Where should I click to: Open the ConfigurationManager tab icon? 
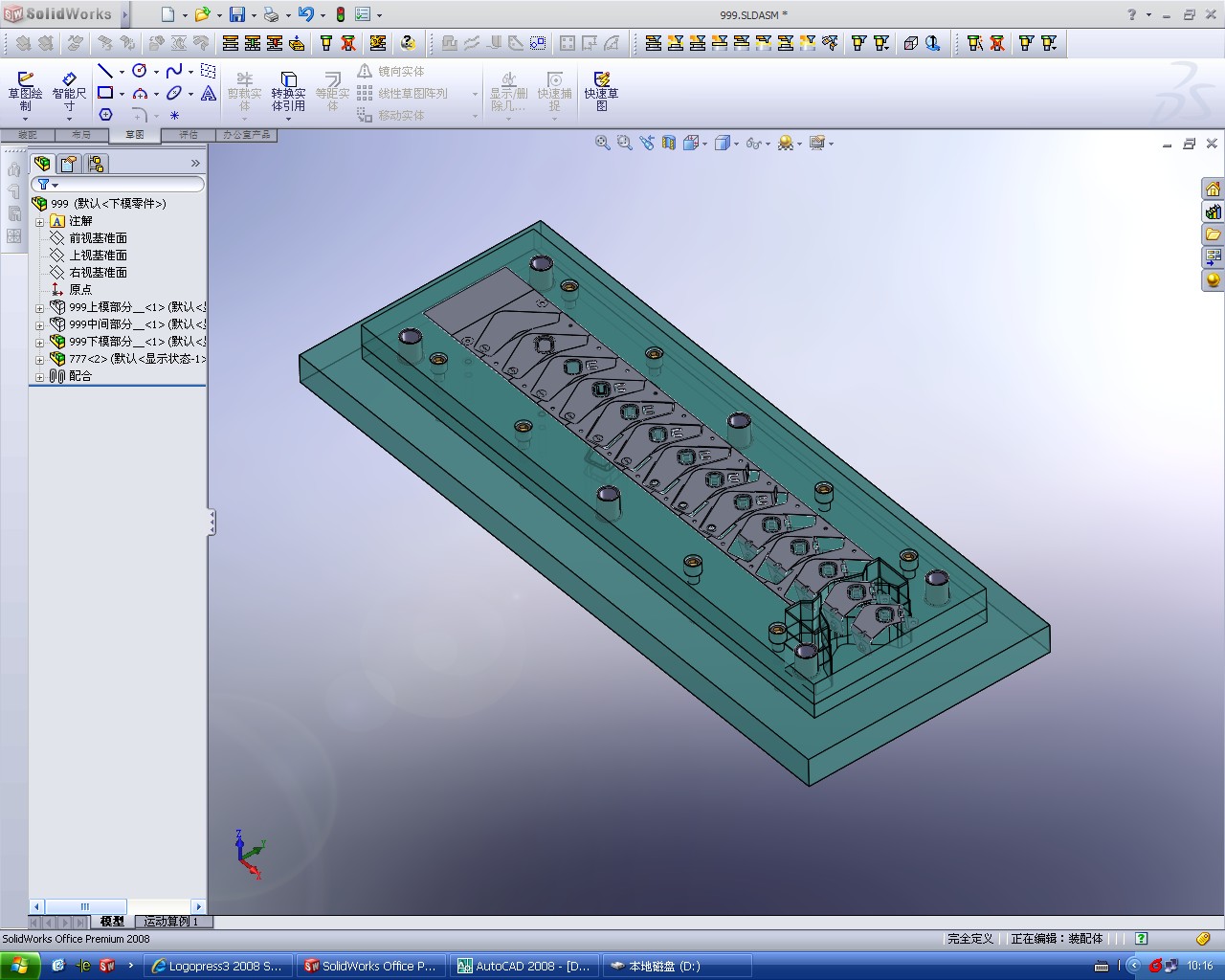click(x=96, y=164)
